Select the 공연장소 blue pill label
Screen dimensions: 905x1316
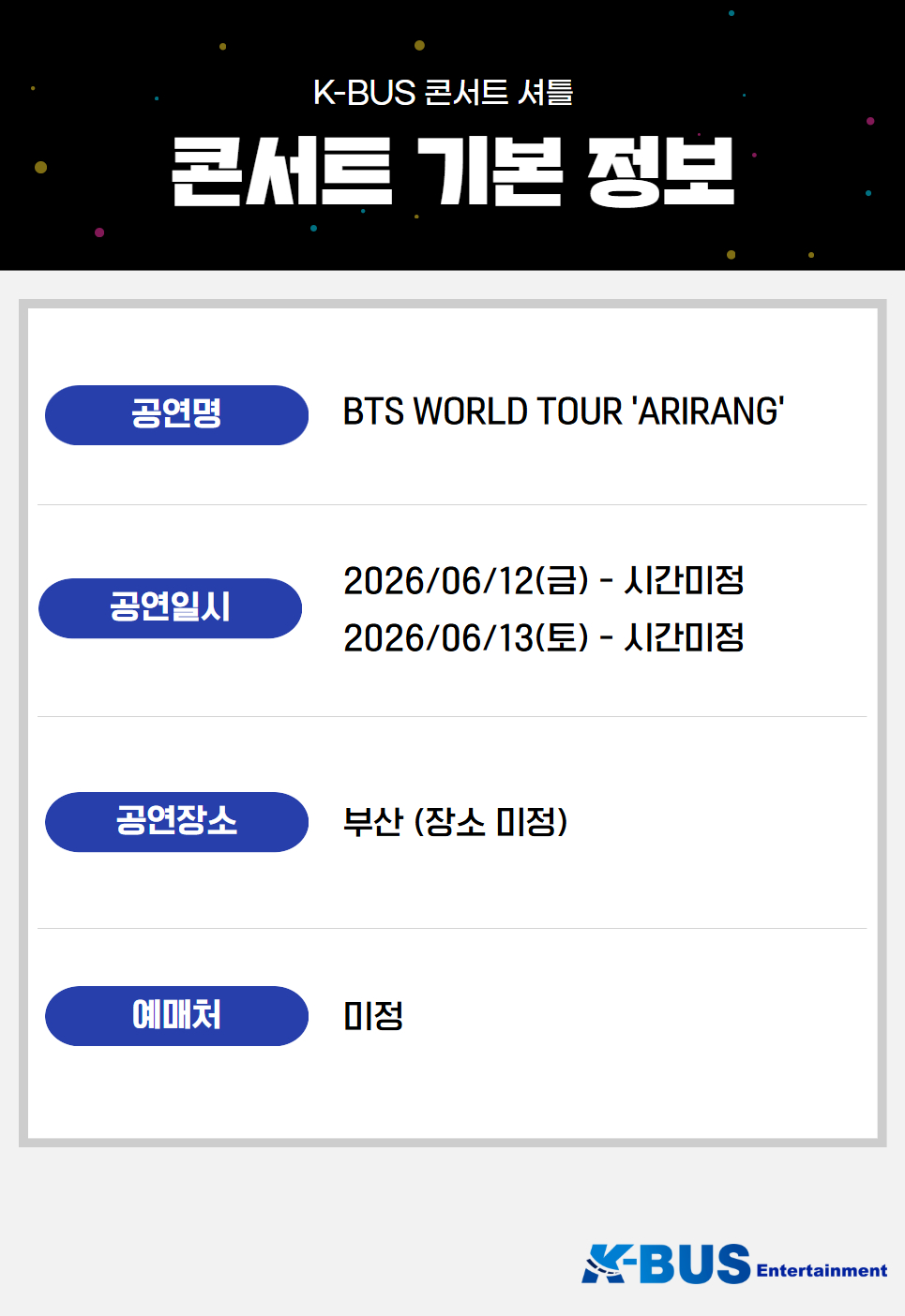coord(176,821)
